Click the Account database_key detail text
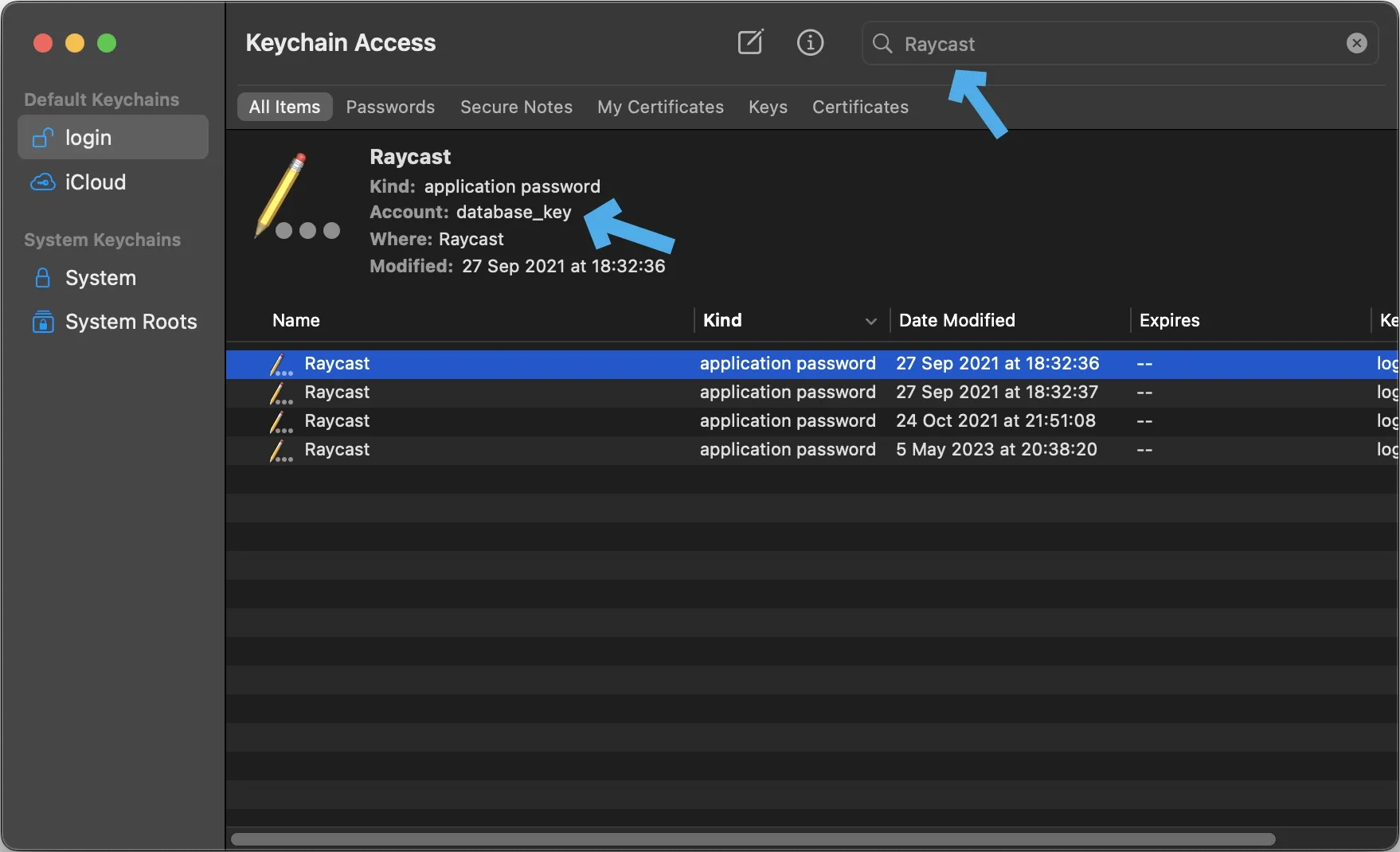Image resolution: width=1400 pixels, height=852 pixels. tap(471, 212)
